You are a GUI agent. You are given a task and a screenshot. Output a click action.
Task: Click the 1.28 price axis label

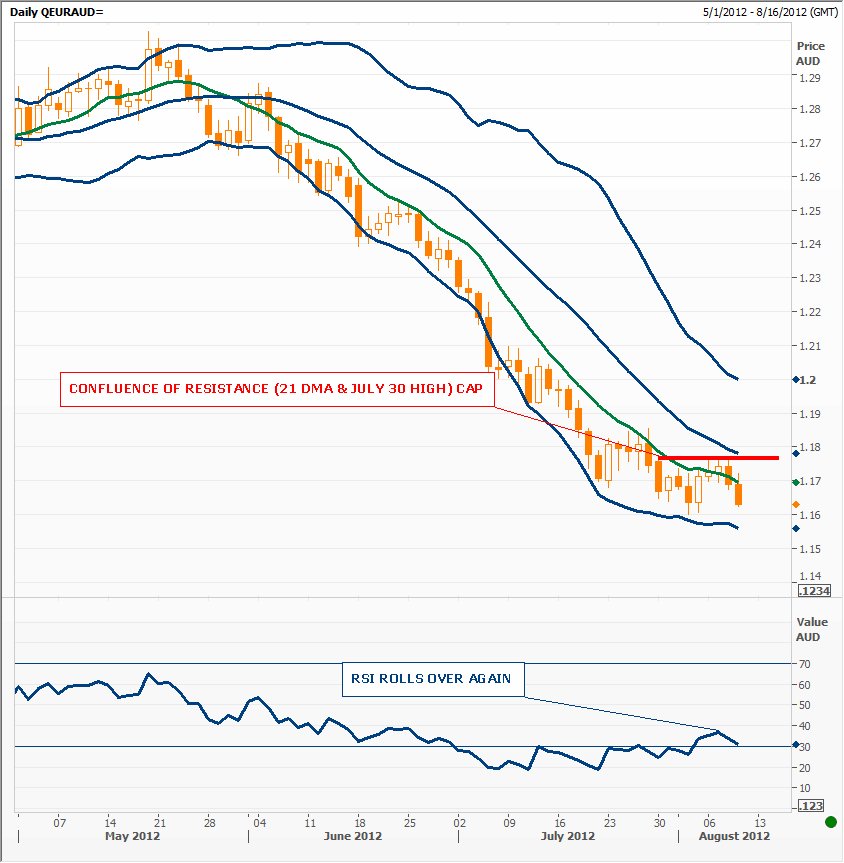810,109
